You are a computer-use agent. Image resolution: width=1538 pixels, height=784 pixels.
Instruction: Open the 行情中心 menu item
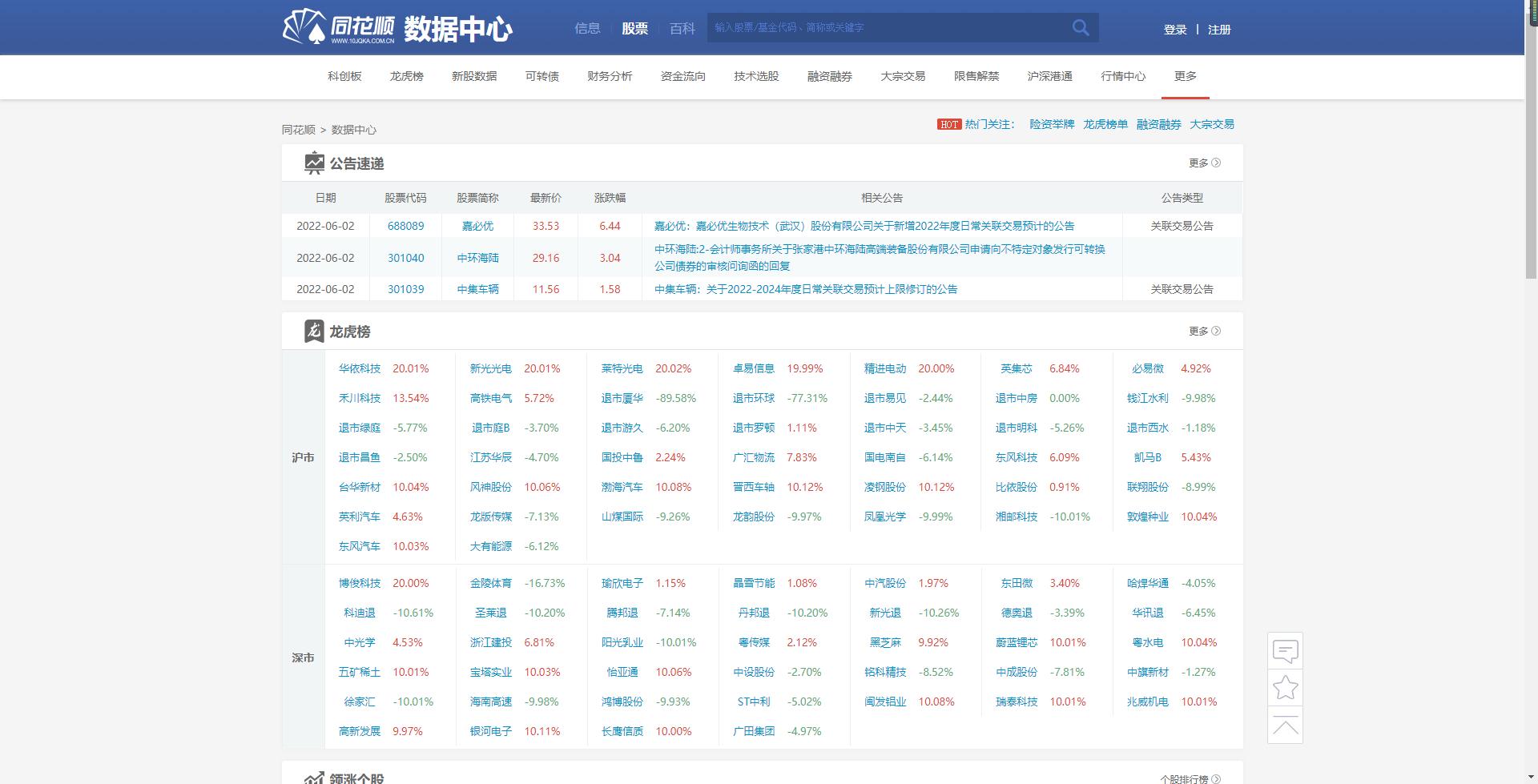point(1123,76)
